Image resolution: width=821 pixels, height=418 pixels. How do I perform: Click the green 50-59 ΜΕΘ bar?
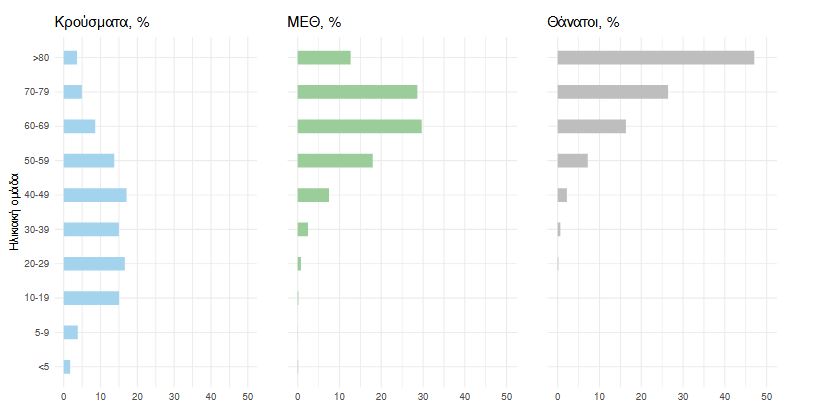click(335, 160)
